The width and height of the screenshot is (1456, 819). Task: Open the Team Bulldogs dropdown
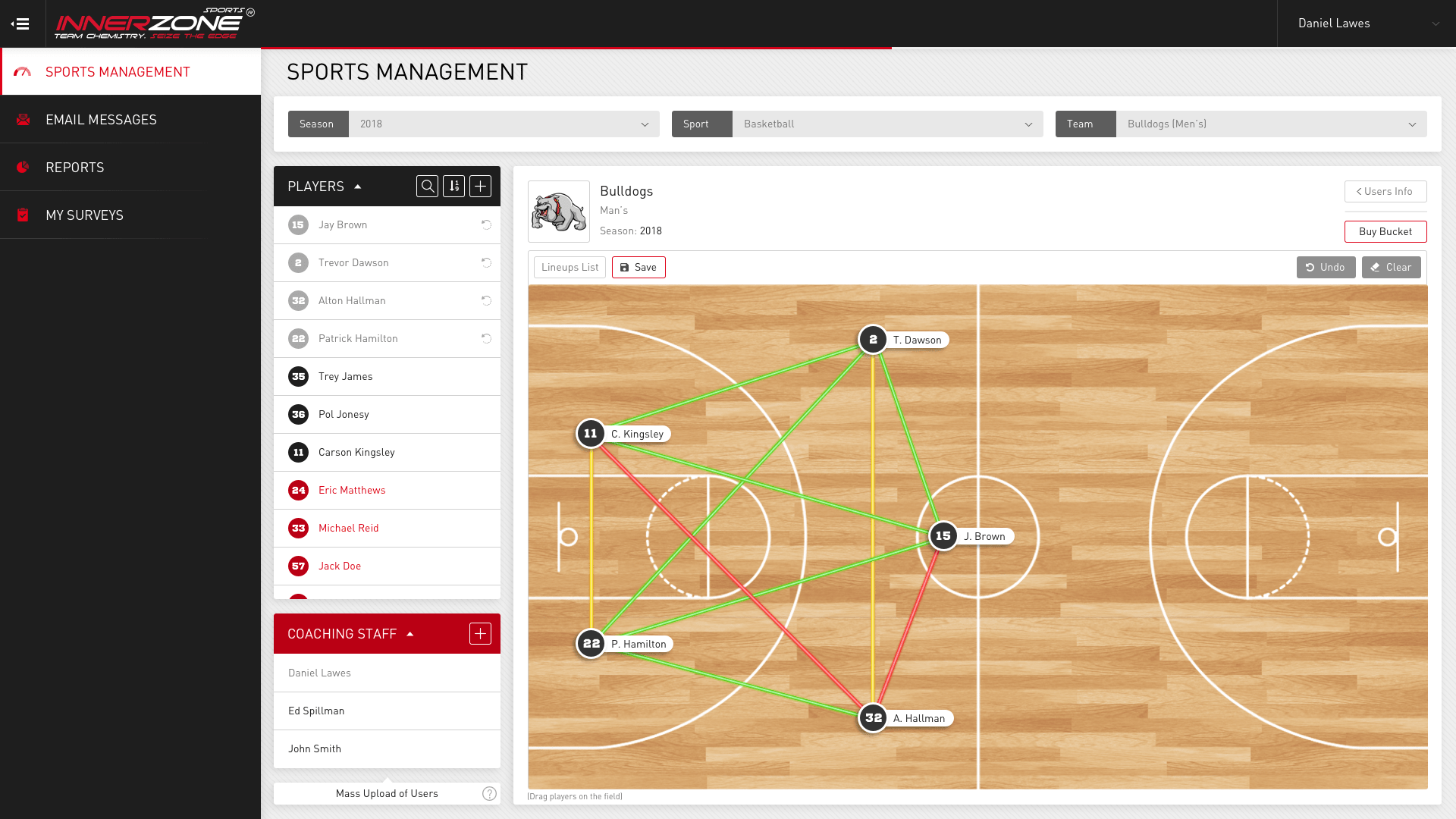pyautogui.click(x=1271, y=124)
